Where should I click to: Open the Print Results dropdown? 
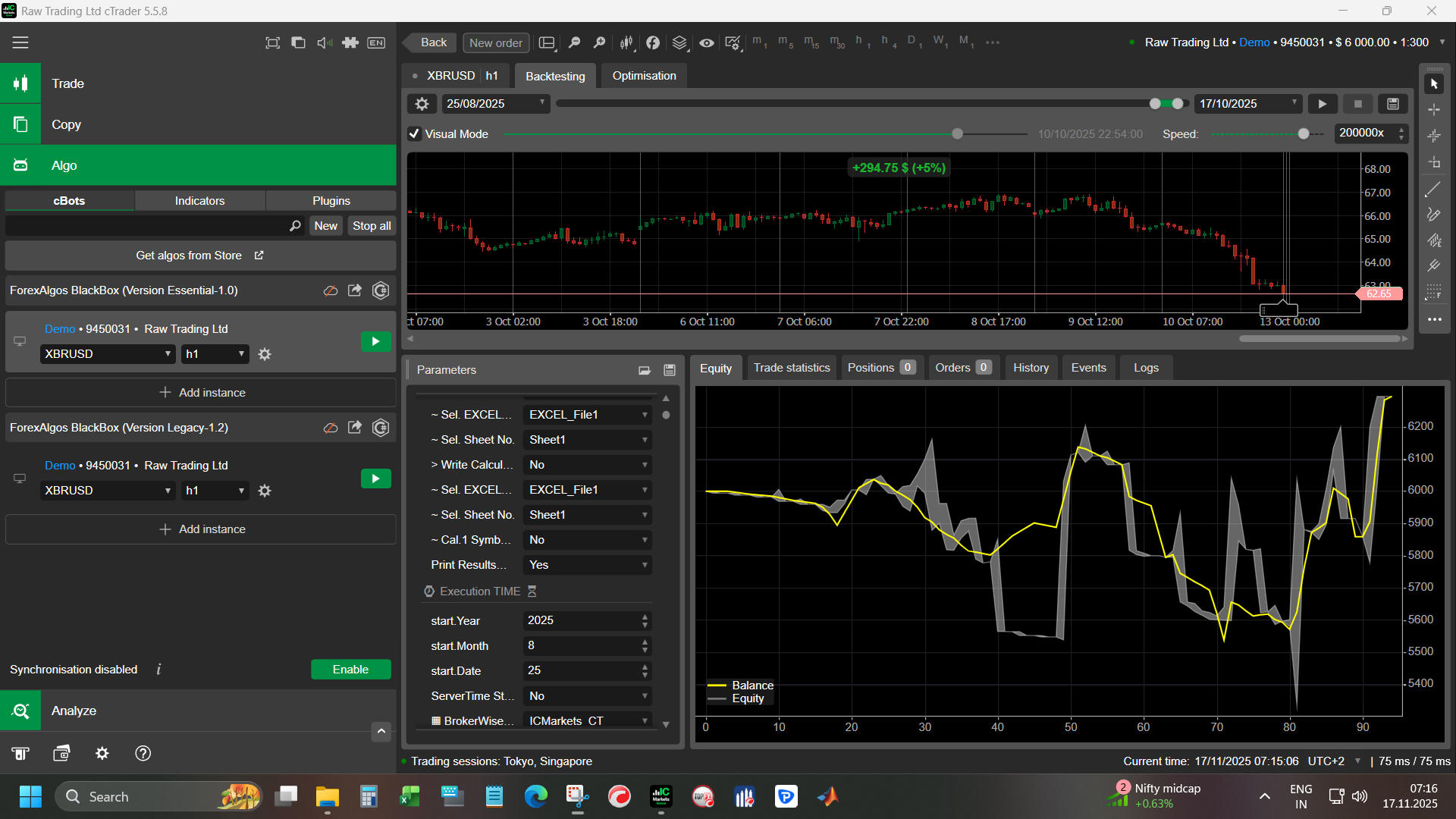[587, 565]
